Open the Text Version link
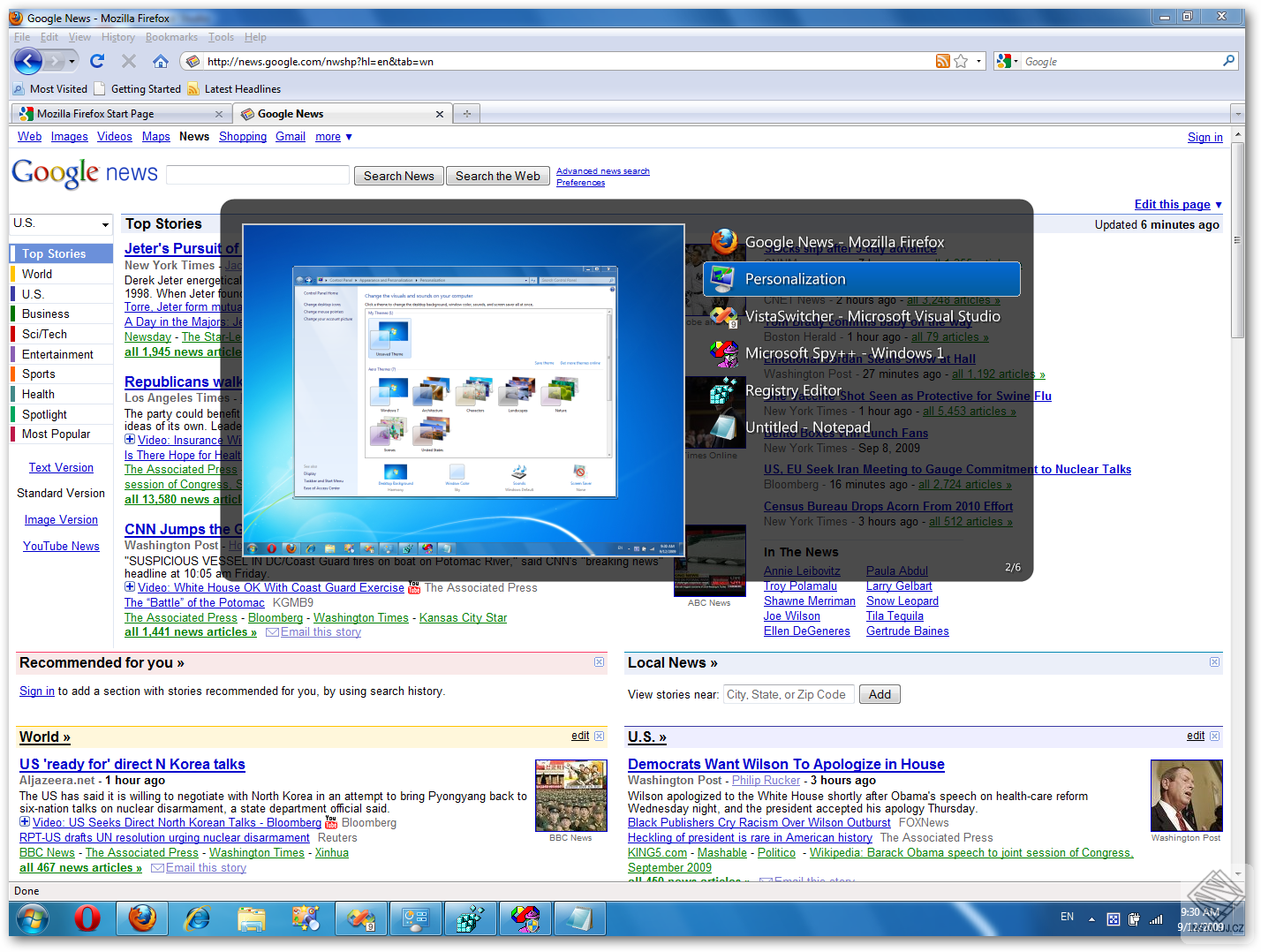 click(x=61, y=468)
